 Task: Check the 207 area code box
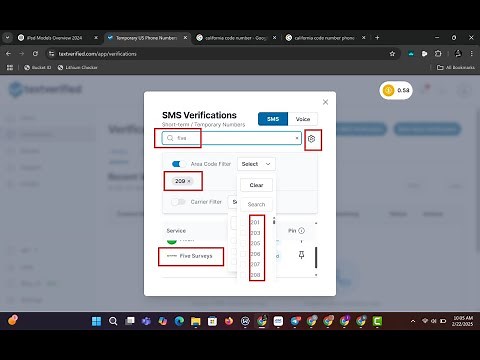[x=243, y=264]
